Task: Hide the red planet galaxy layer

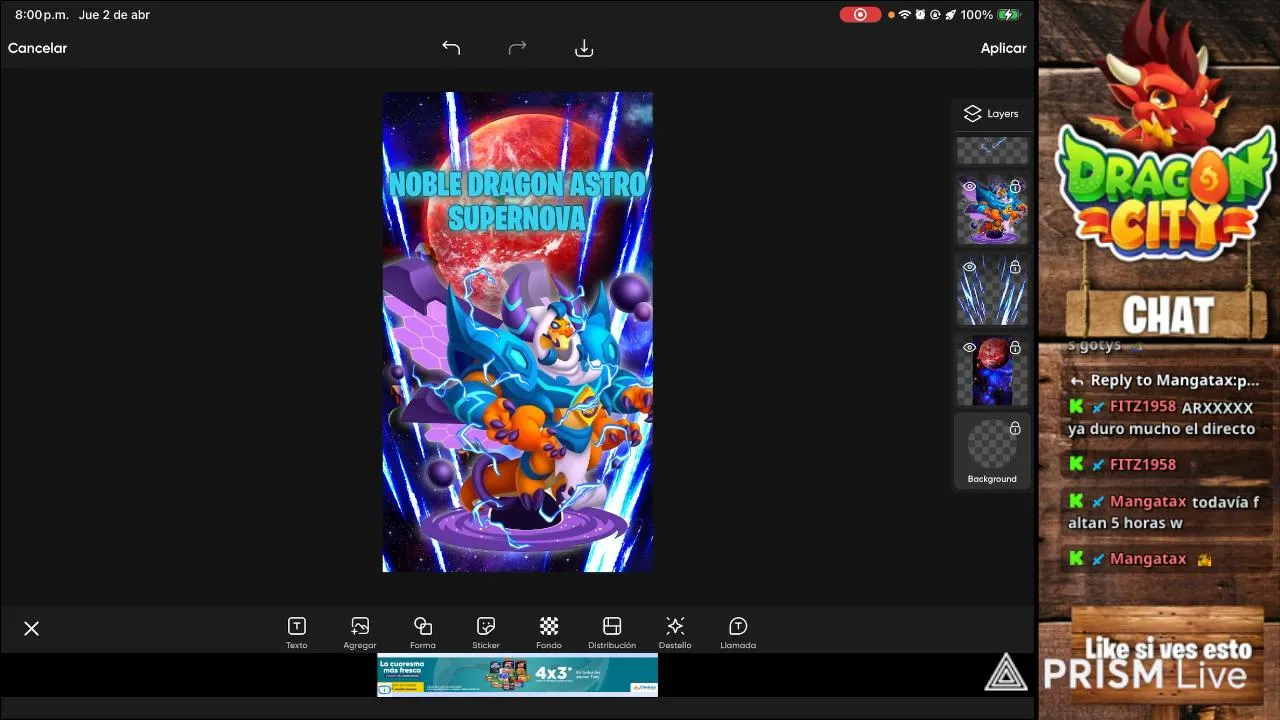Action: tap(969, 347)
